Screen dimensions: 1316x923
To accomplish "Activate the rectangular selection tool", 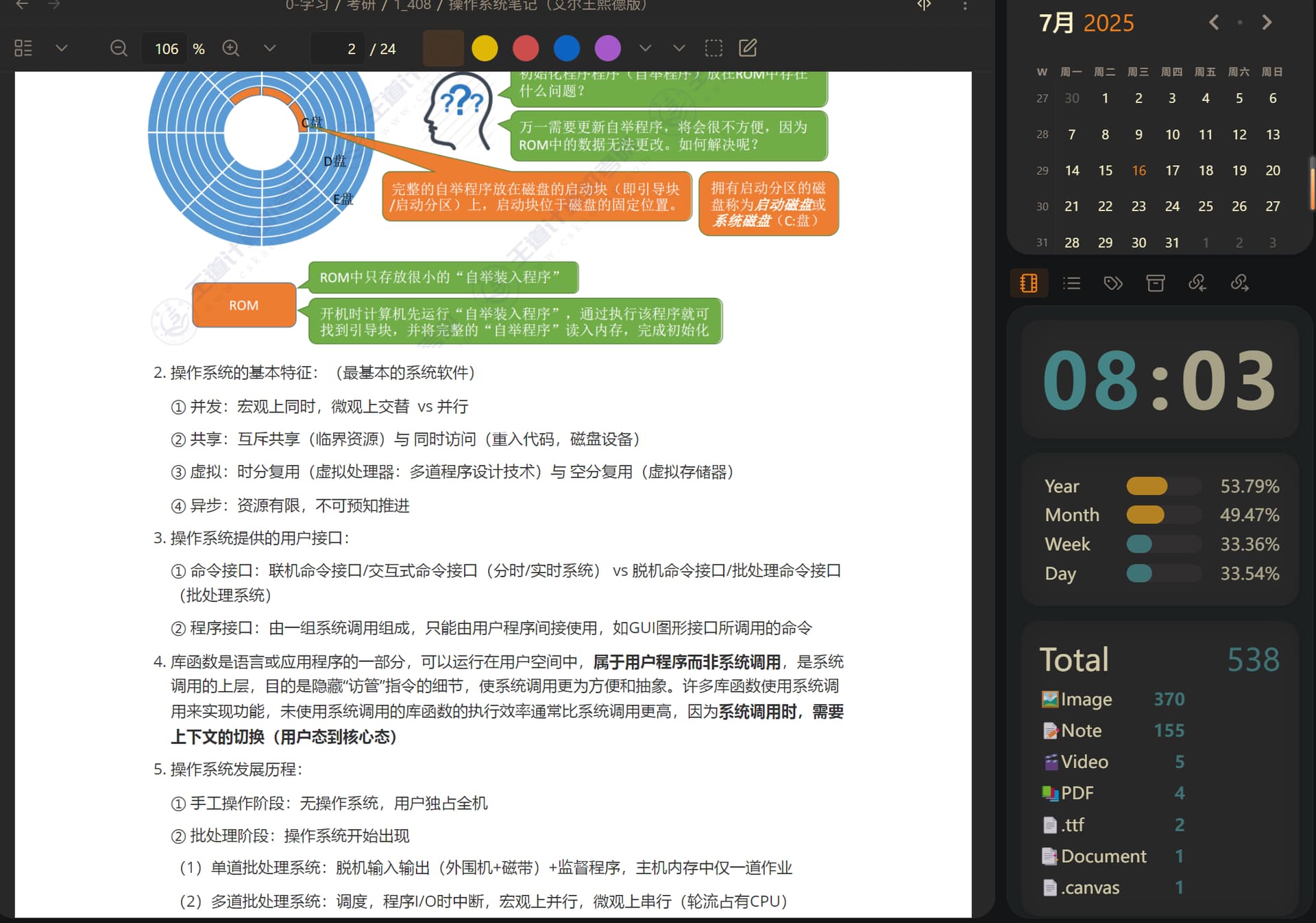I will pyautogui.click(x=714, y=48).
